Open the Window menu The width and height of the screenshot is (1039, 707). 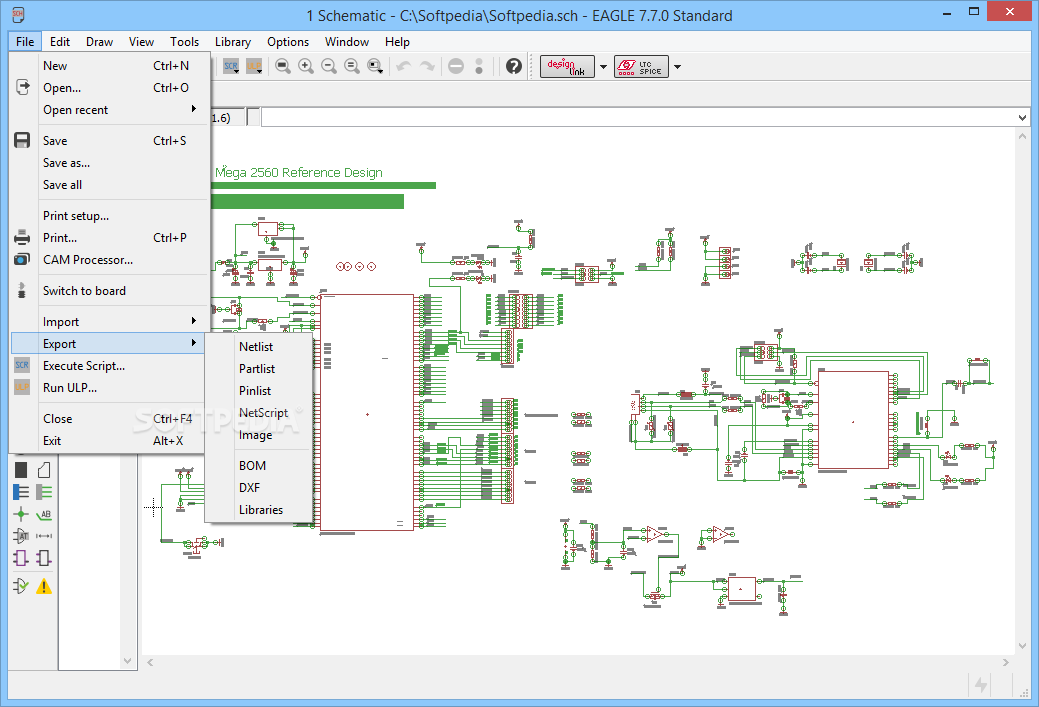[x=347, y=42]
